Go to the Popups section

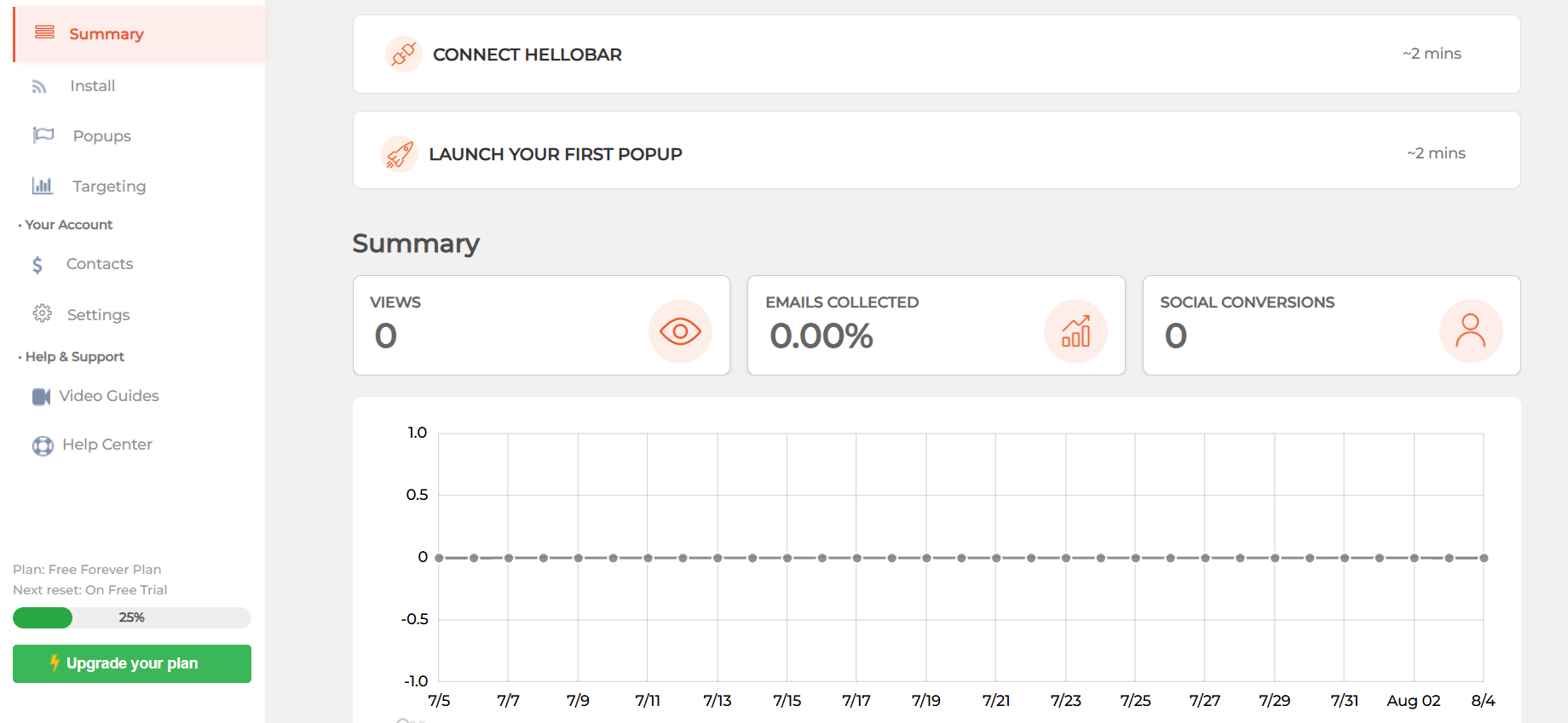tap(101, 136)
